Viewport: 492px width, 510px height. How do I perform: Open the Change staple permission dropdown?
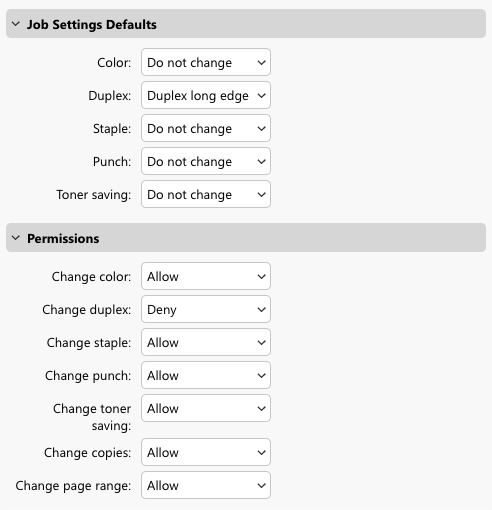pyautogui.click(x=206, y=342)
